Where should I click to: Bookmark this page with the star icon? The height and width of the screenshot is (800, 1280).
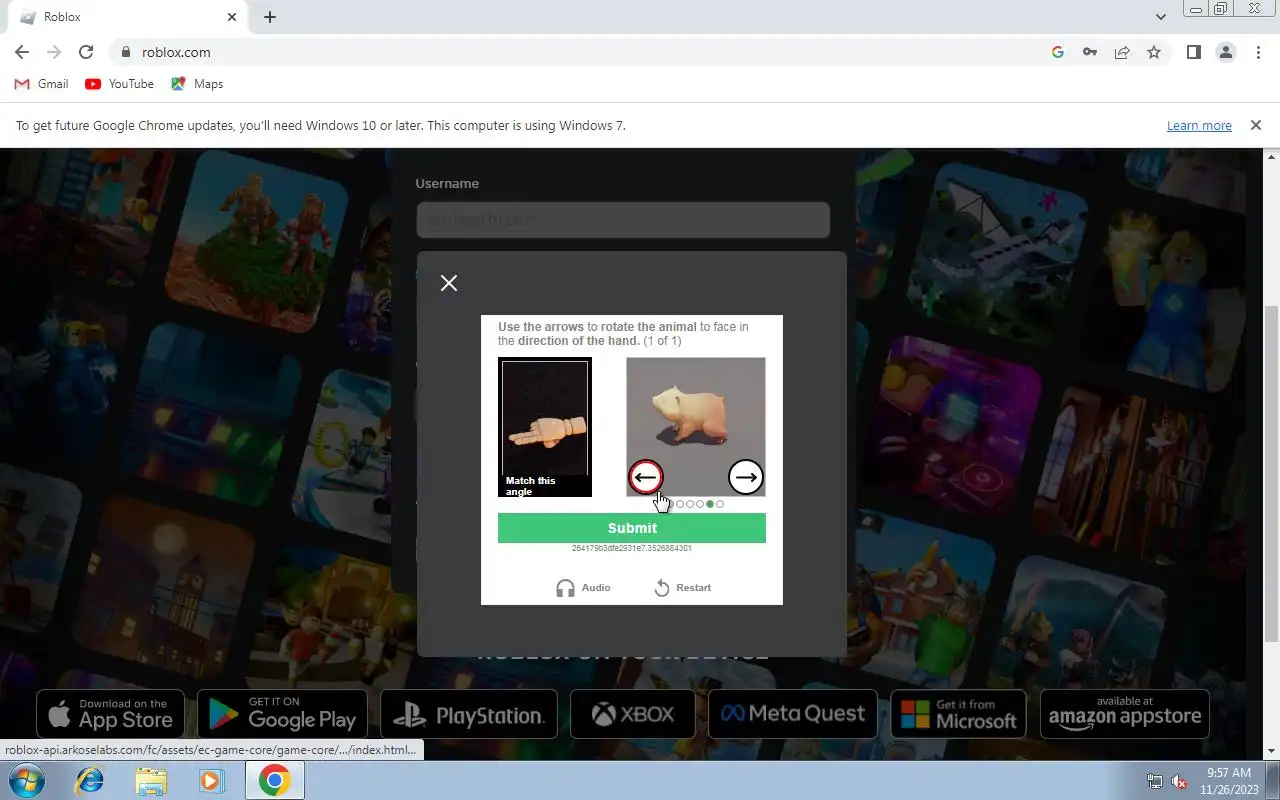(x=1154, y=52)
